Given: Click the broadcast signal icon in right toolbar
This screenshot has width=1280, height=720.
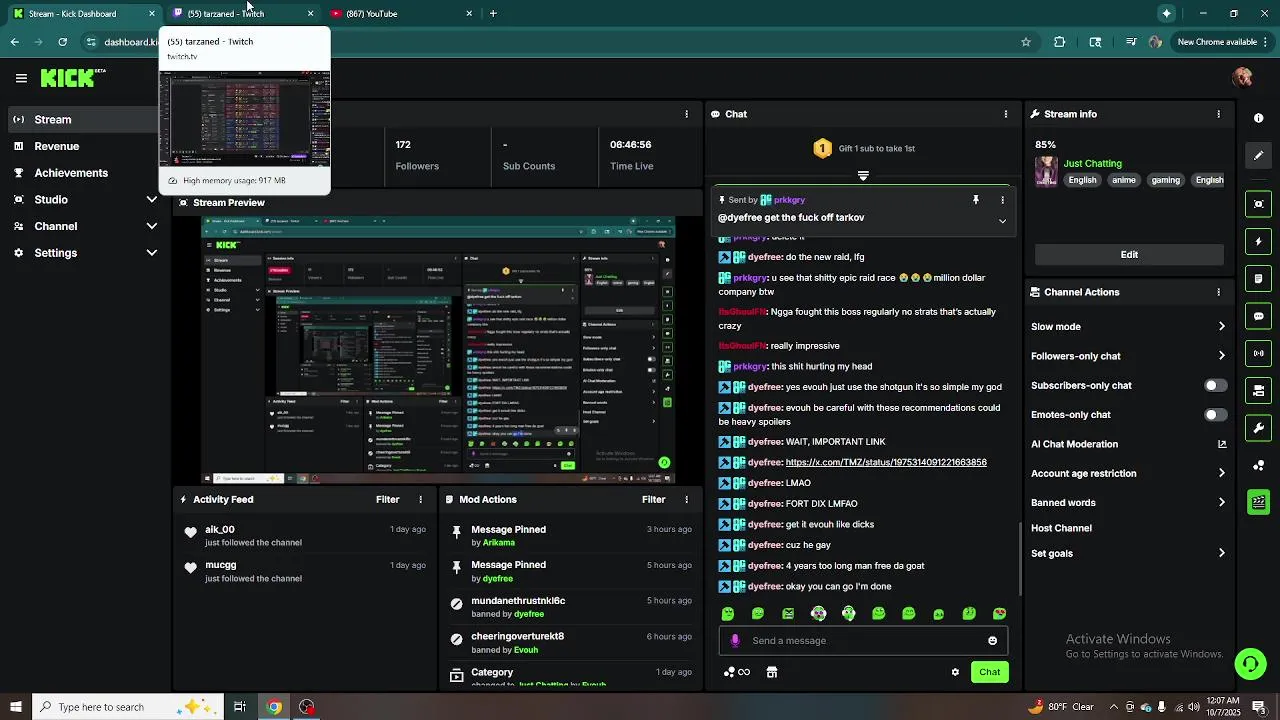Looking at the screenshot, I should pos(1258,353).
